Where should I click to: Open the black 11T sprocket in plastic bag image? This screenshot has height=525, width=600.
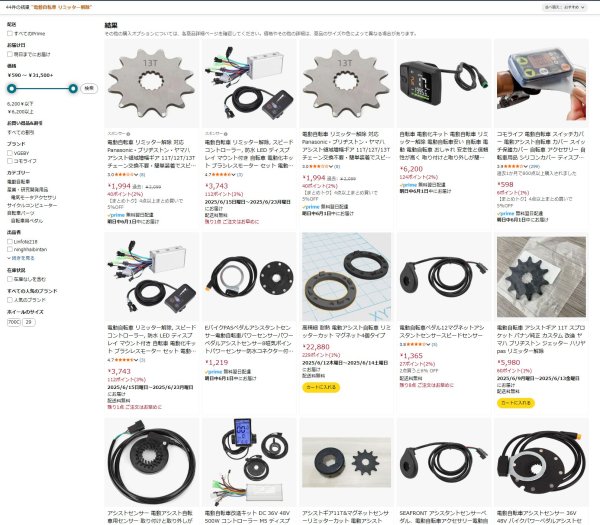541,277
